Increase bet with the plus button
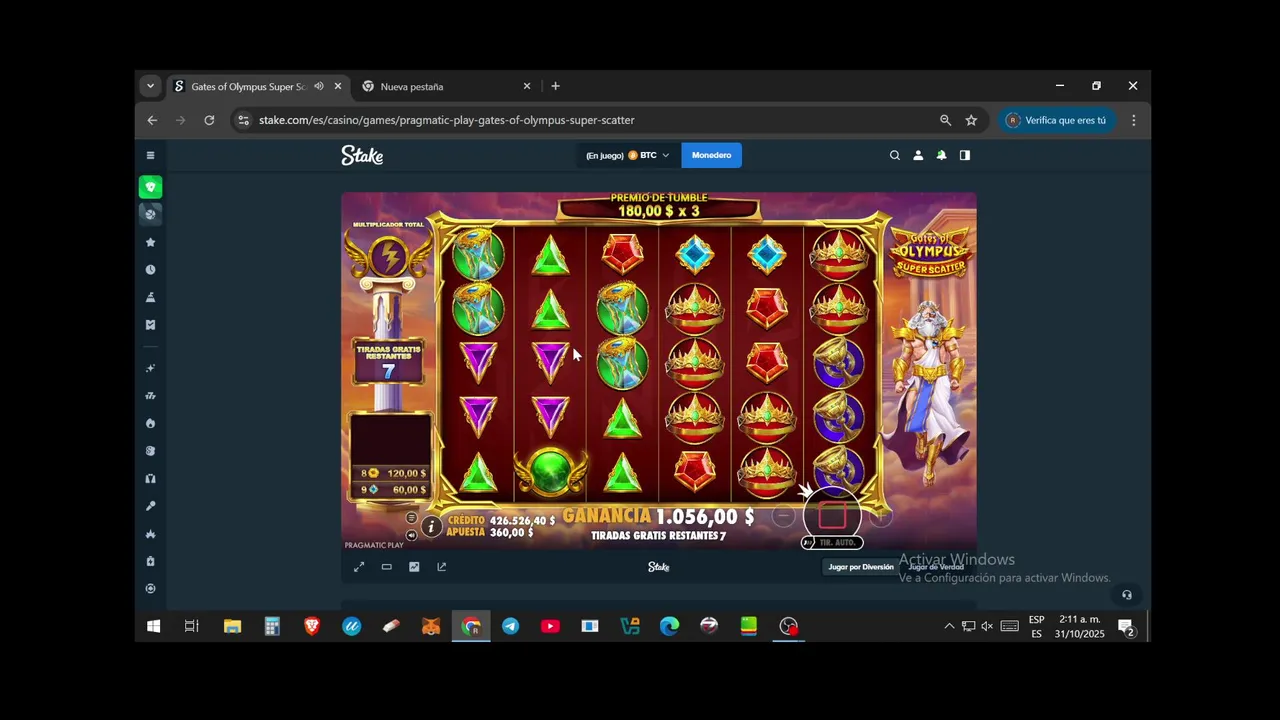The height and width of the screenshot is (720, 1280). (880, 516)
